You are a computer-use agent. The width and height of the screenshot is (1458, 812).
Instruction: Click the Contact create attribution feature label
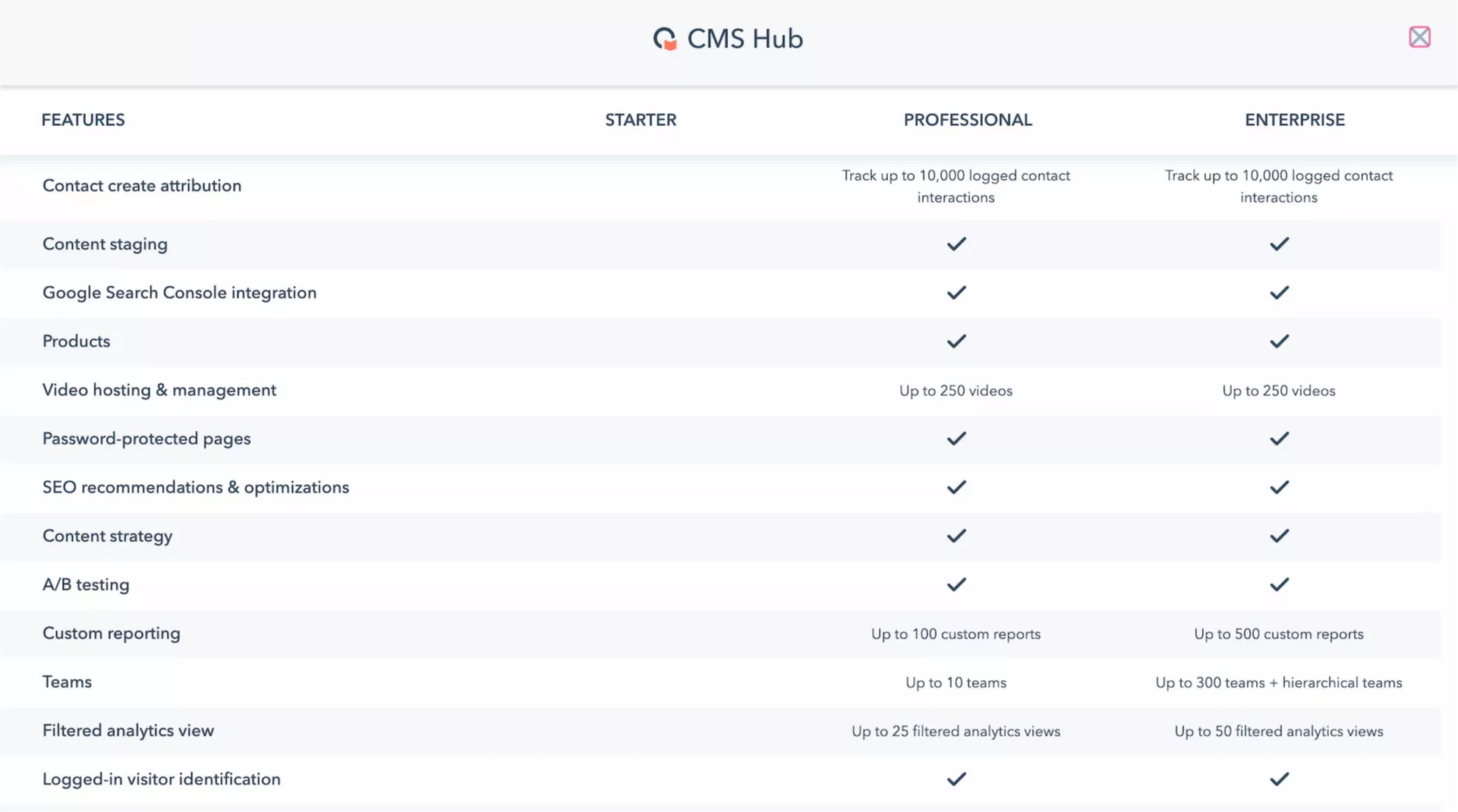142,186
